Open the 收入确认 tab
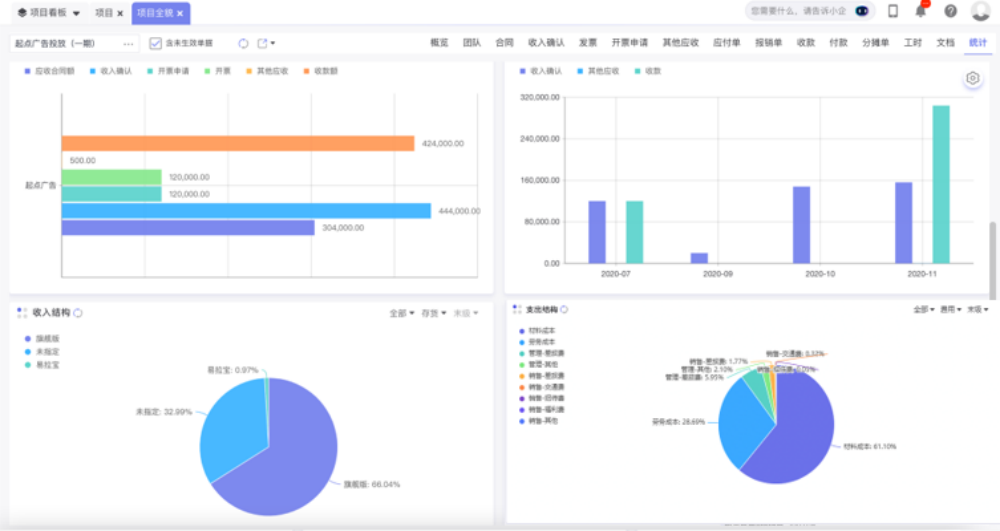 [x=546, y=43]
